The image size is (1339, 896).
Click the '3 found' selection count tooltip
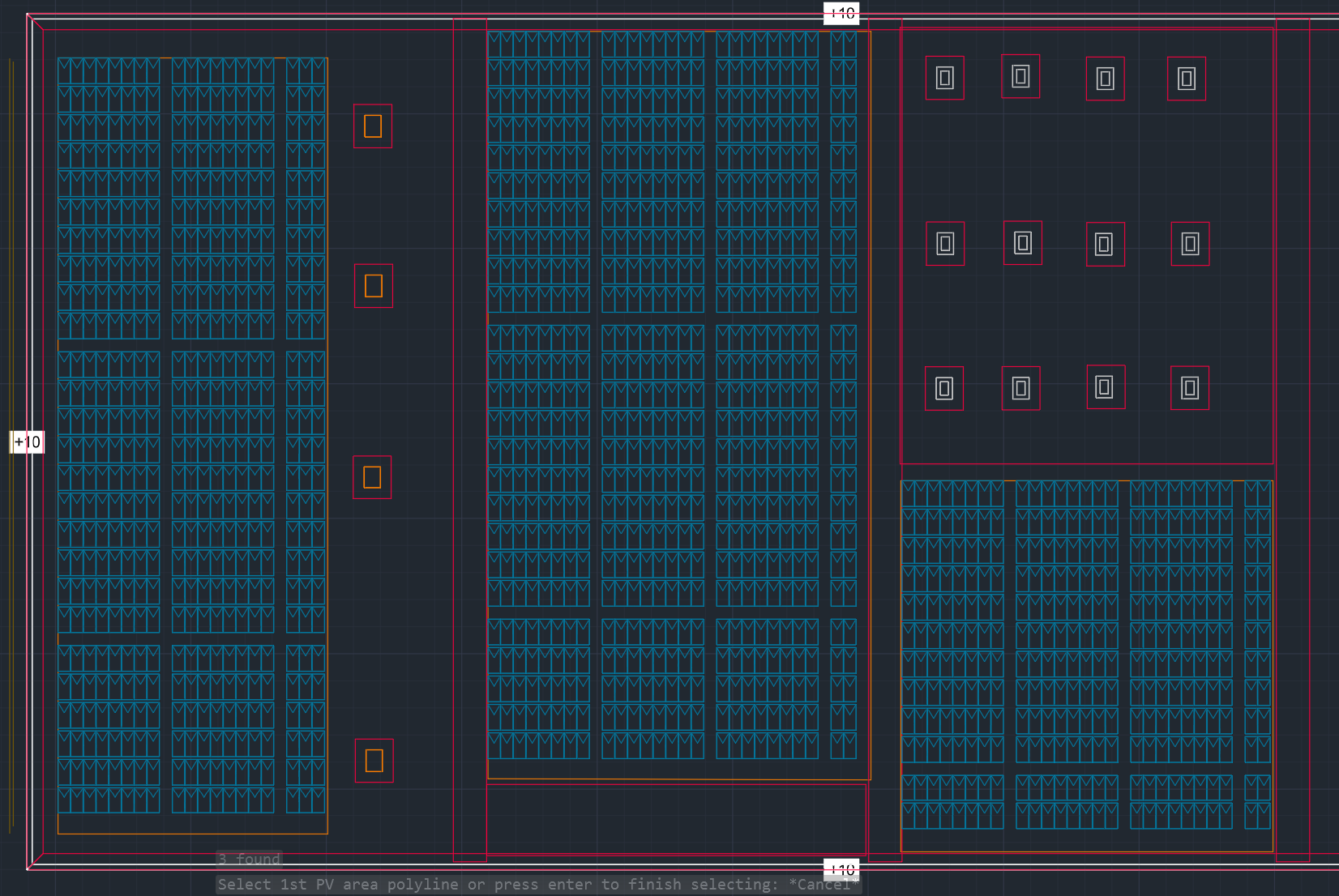(248, 859)
